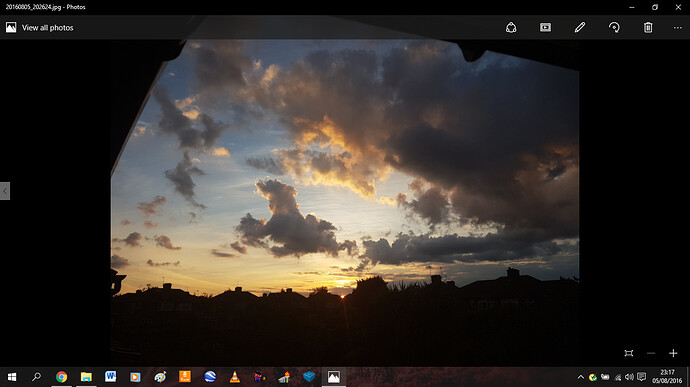Open the taskbar clock and date

pyautogui.click(x=667, y=377)
